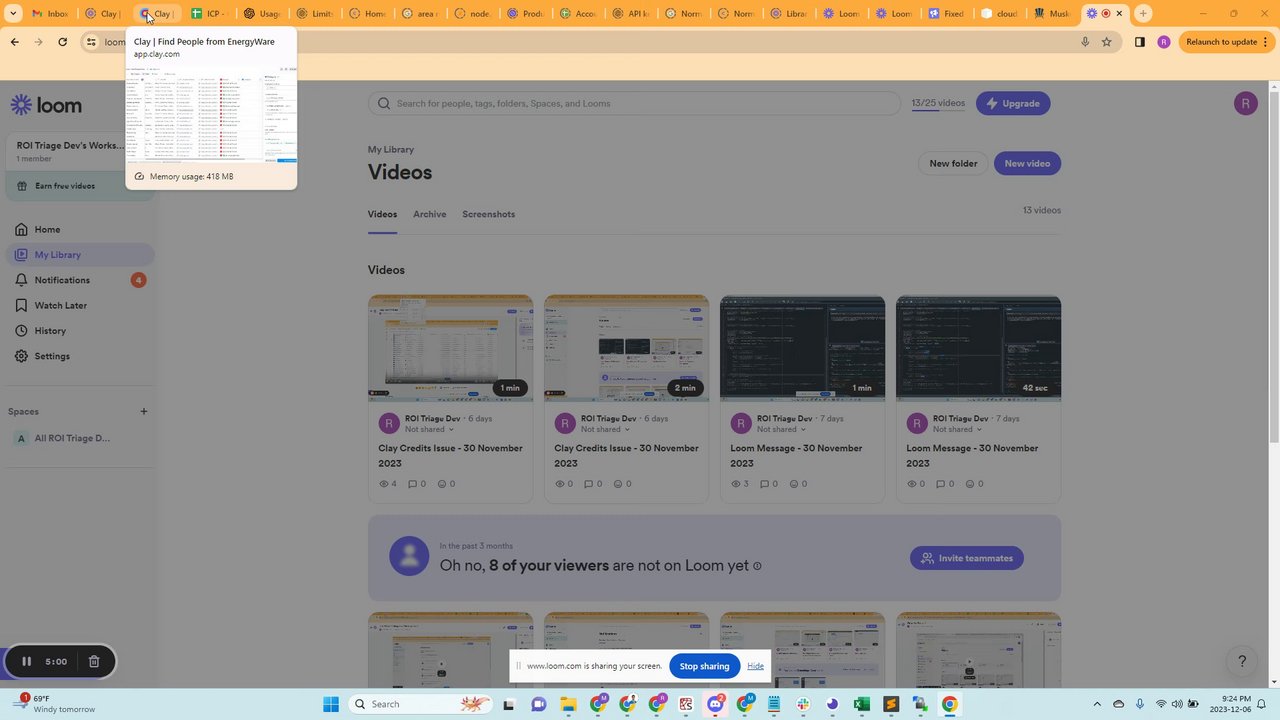Open the 42 sec Loom Message video thumbnail

pos(978,348)
